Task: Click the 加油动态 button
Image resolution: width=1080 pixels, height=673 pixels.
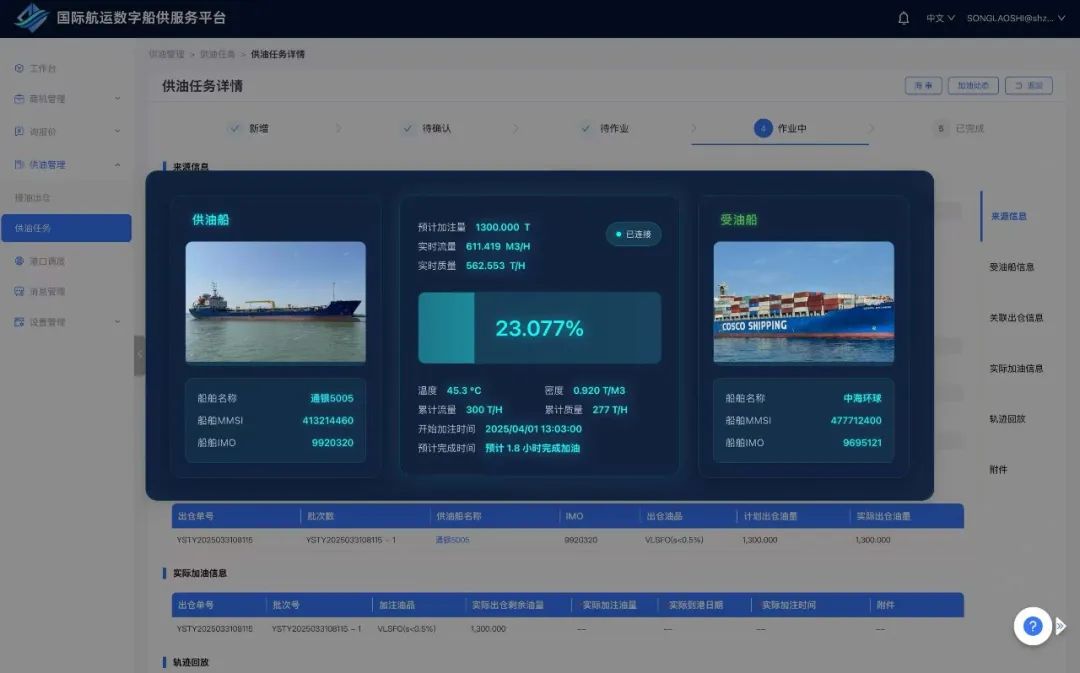Action: click(x=973, y=85)
